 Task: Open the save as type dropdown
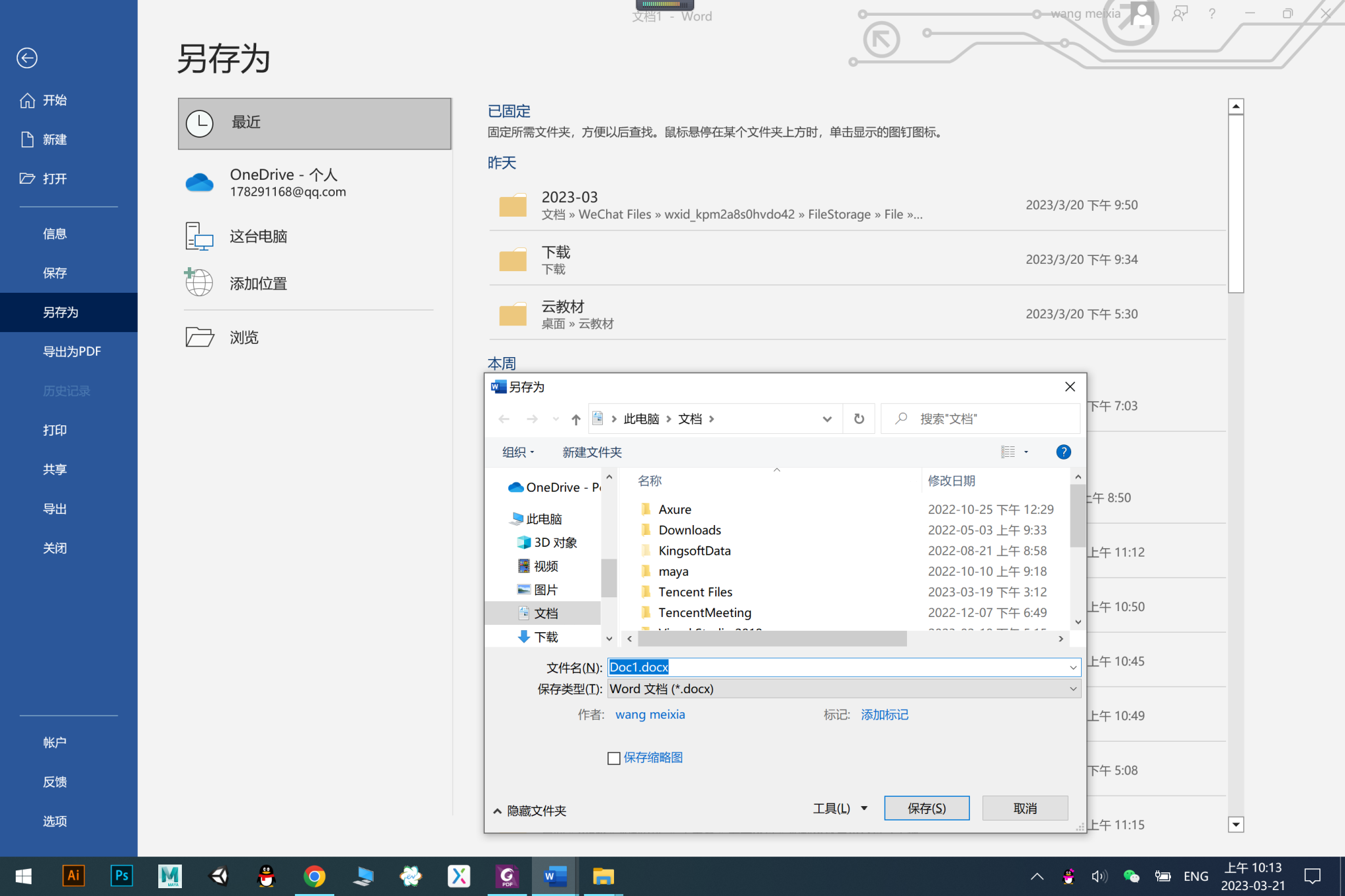1072,689
